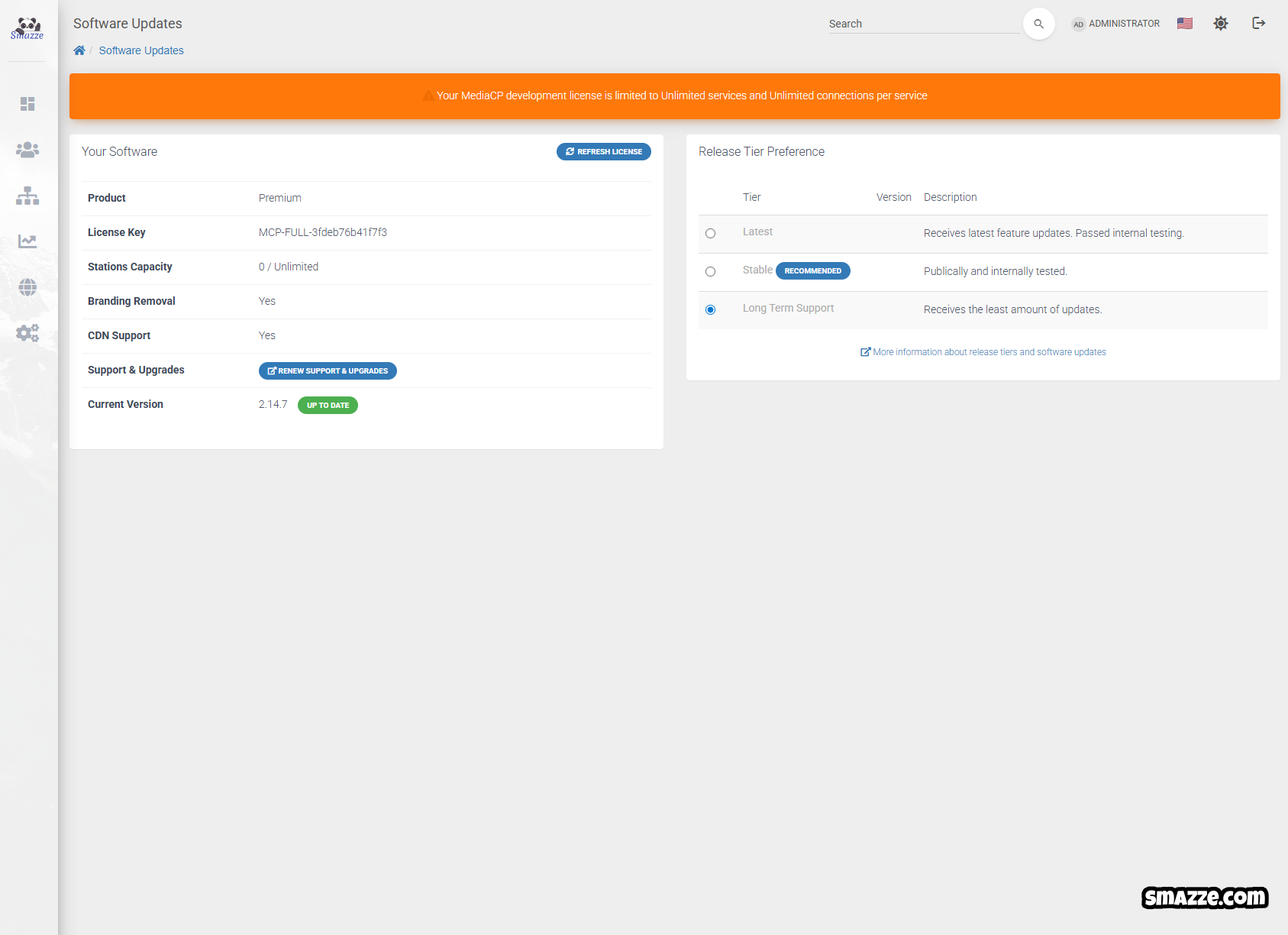Viewport: 1288px width, 935px height.
Task: Open the statistics chart sidebar icon
Action: tap(27, 241)
